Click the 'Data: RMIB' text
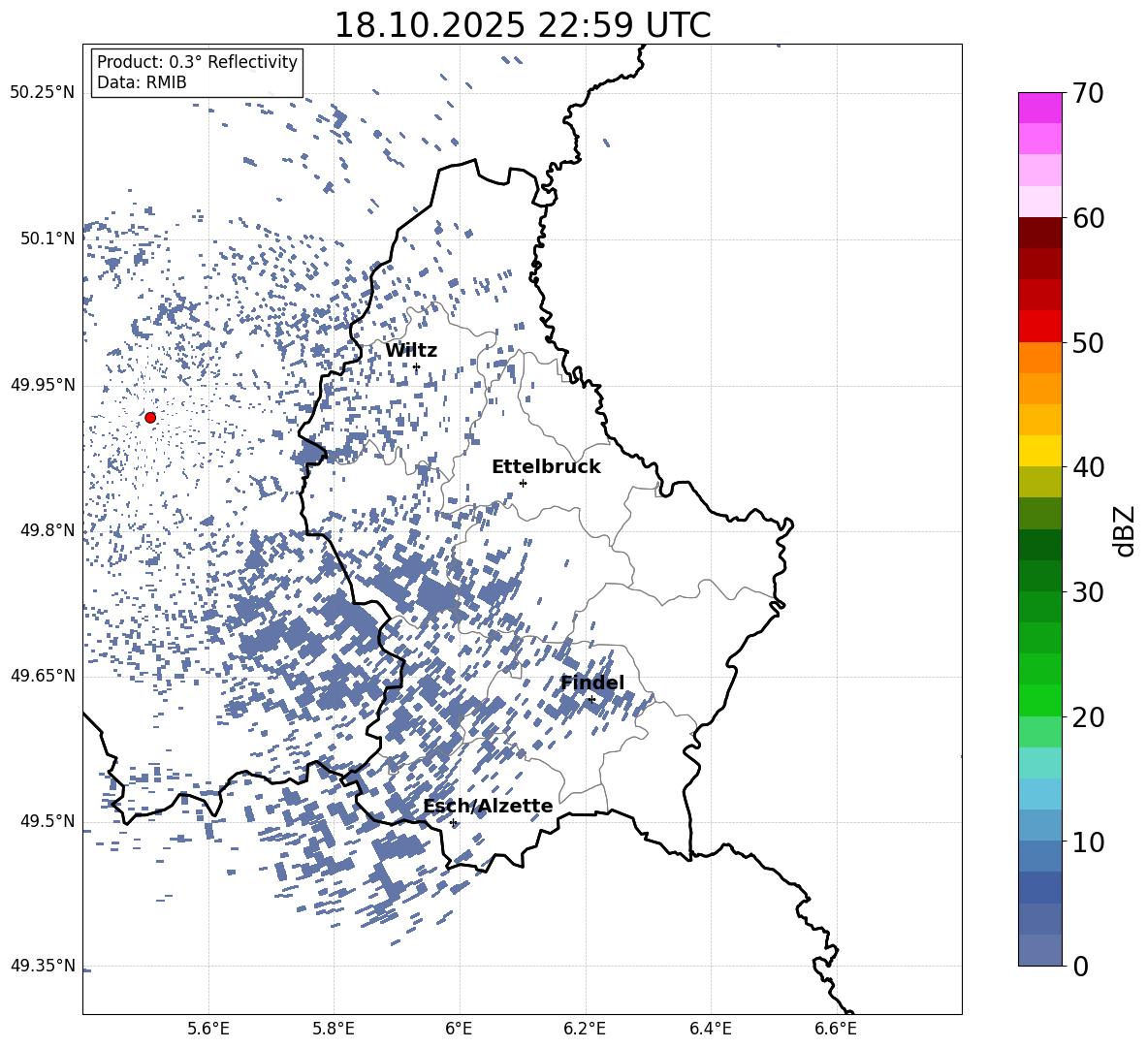 point(142,82)
